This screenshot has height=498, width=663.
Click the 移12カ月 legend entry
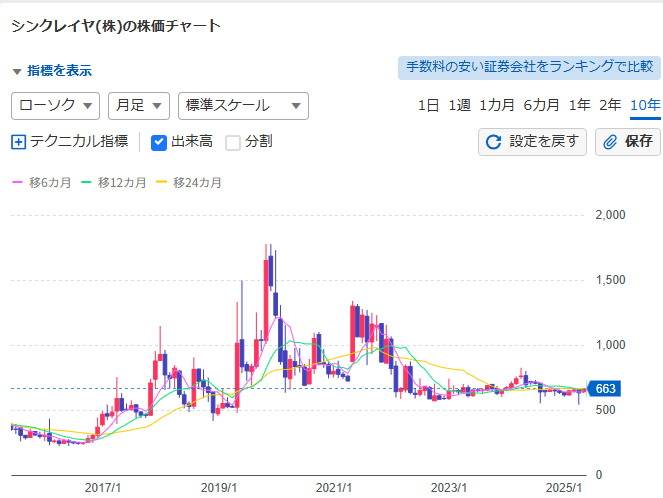114,183
